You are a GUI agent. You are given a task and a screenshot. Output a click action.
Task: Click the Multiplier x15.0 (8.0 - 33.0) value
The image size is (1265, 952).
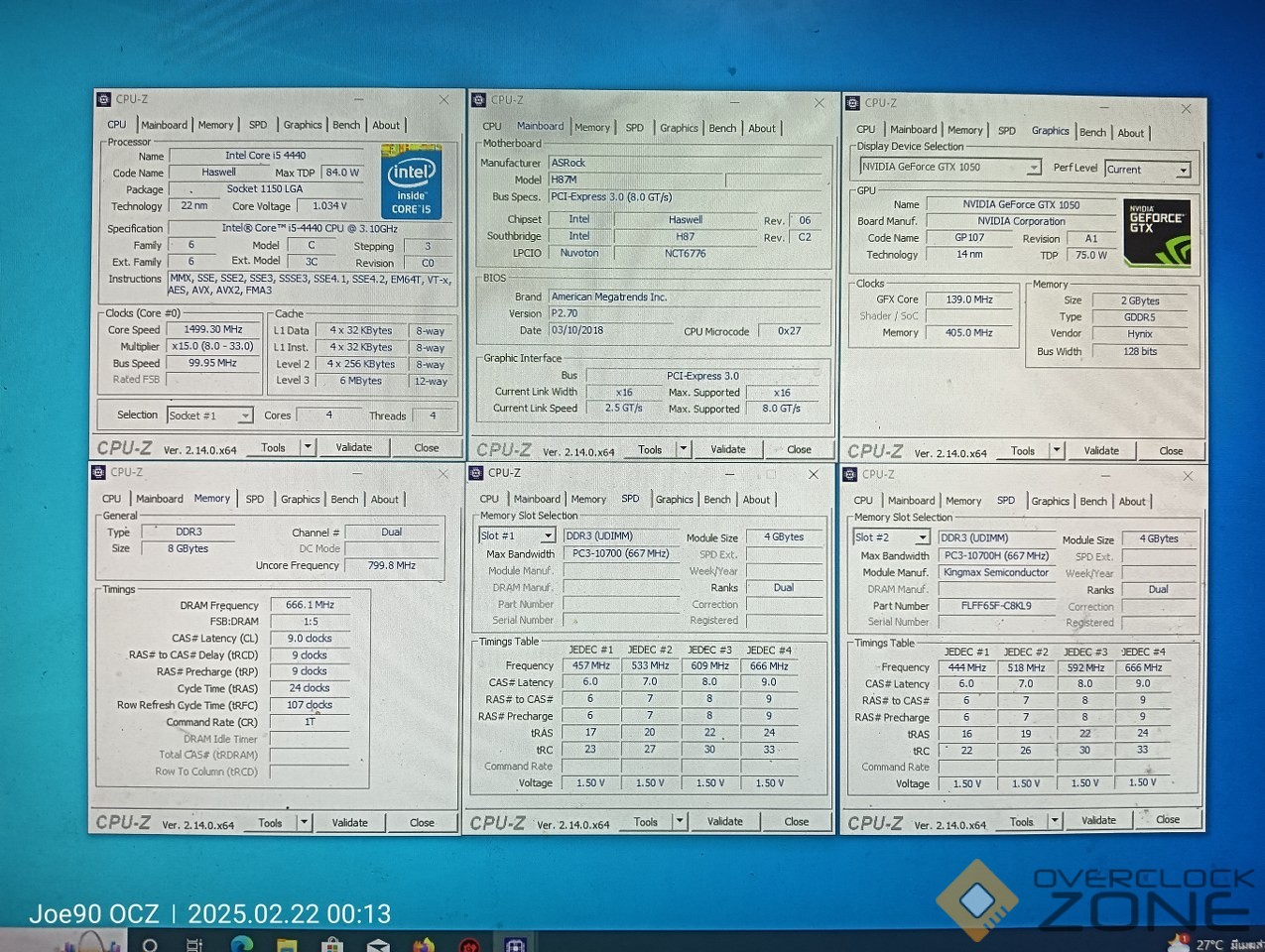click(x=214, y=346)
